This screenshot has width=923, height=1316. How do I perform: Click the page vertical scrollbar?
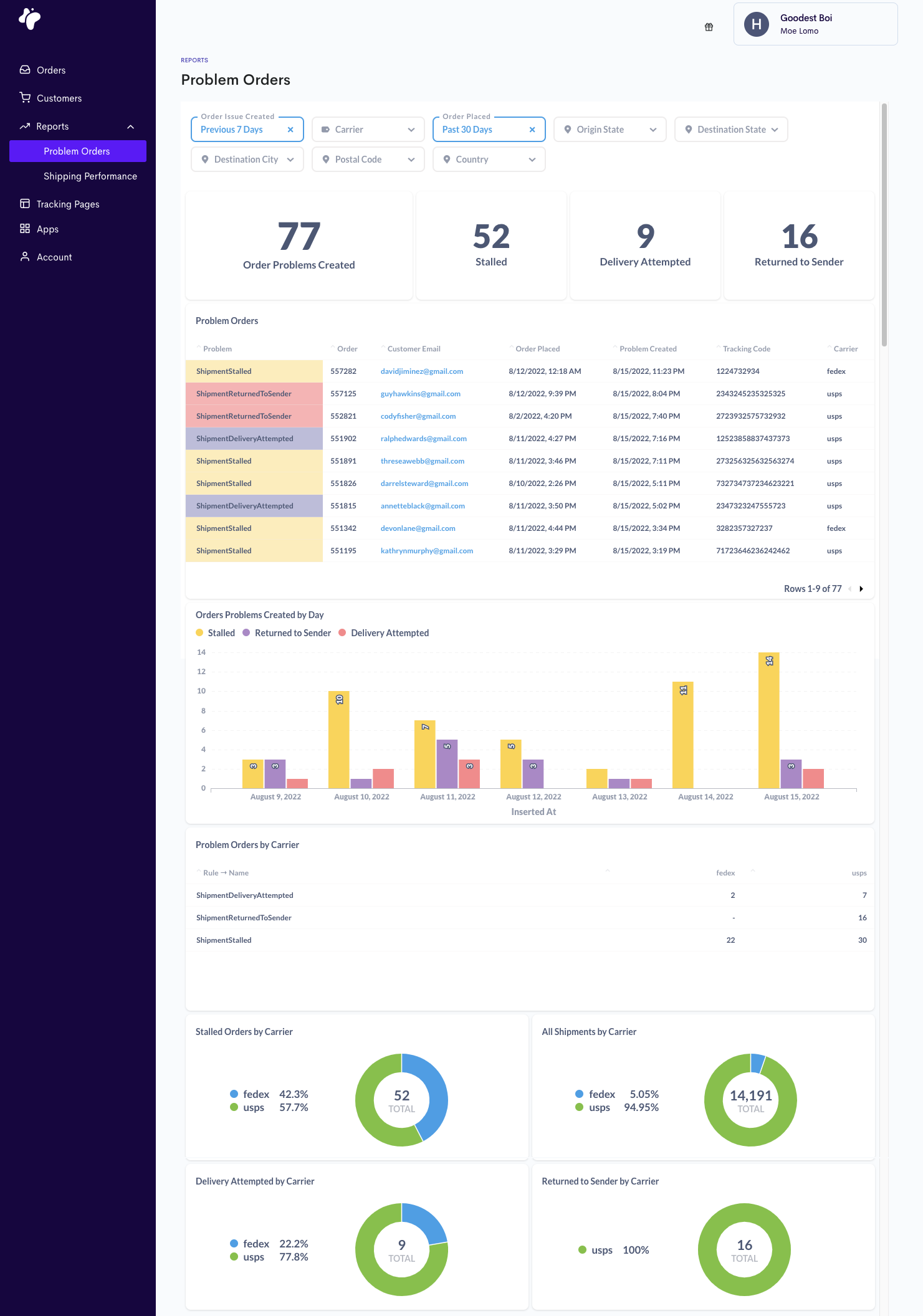(884, 224)
